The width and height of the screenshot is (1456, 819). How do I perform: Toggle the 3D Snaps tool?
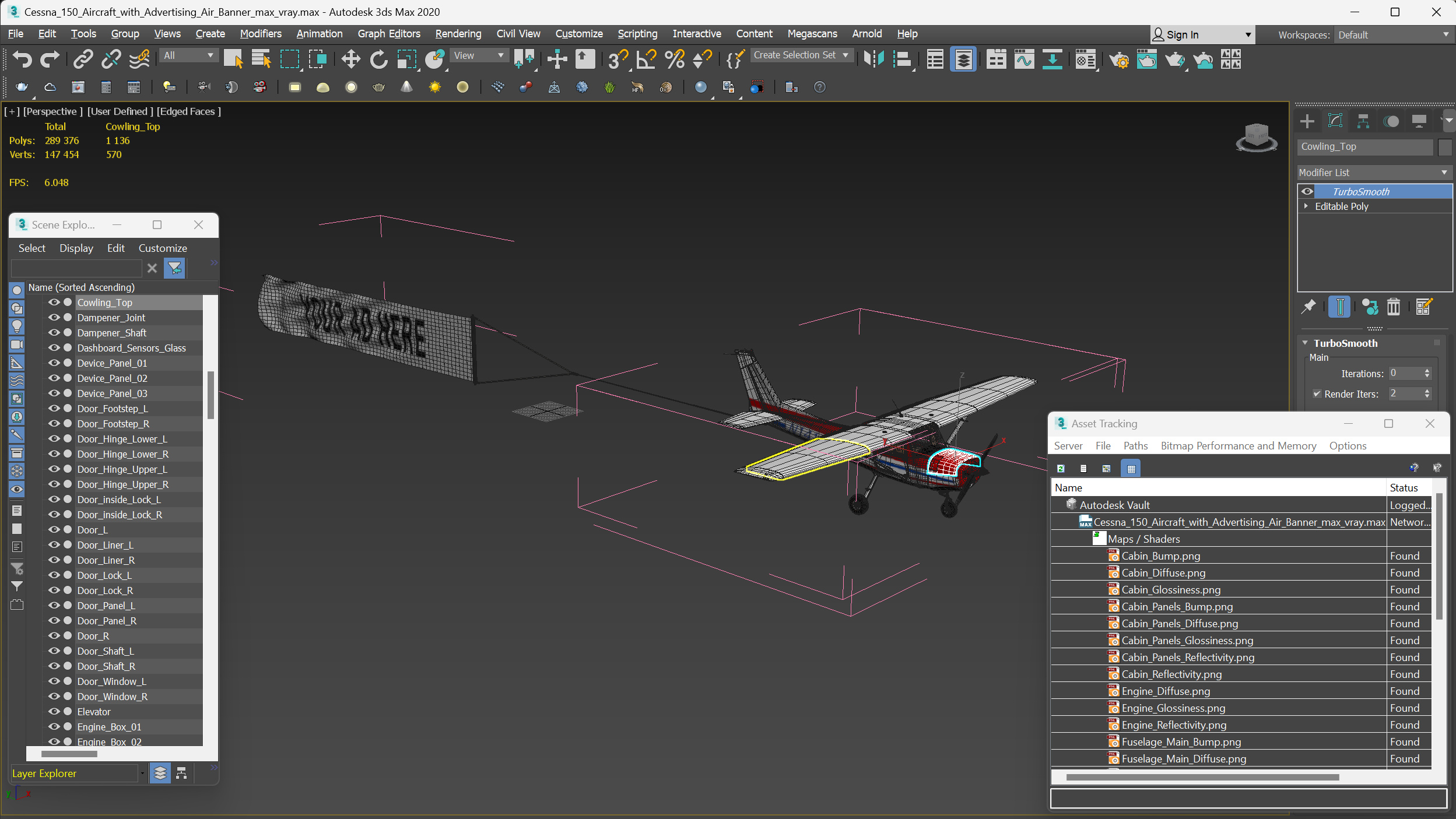coord(618,59)
